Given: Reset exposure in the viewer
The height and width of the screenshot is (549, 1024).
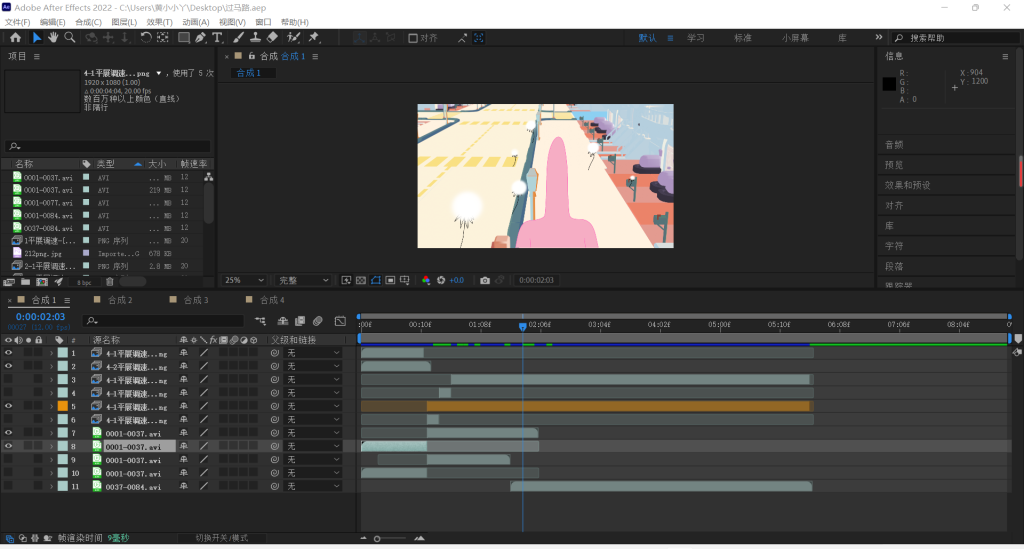Looking at the screenshot, I should point(441,280).
